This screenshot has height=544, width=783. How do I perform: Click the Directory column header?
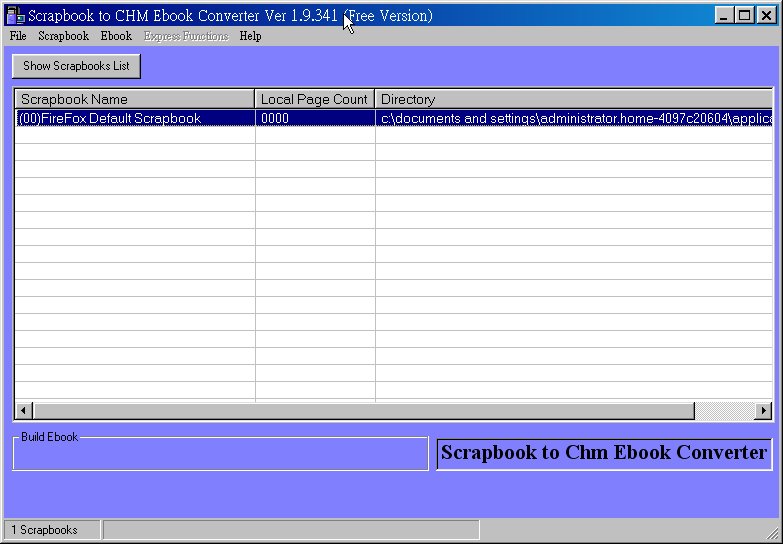573,99
